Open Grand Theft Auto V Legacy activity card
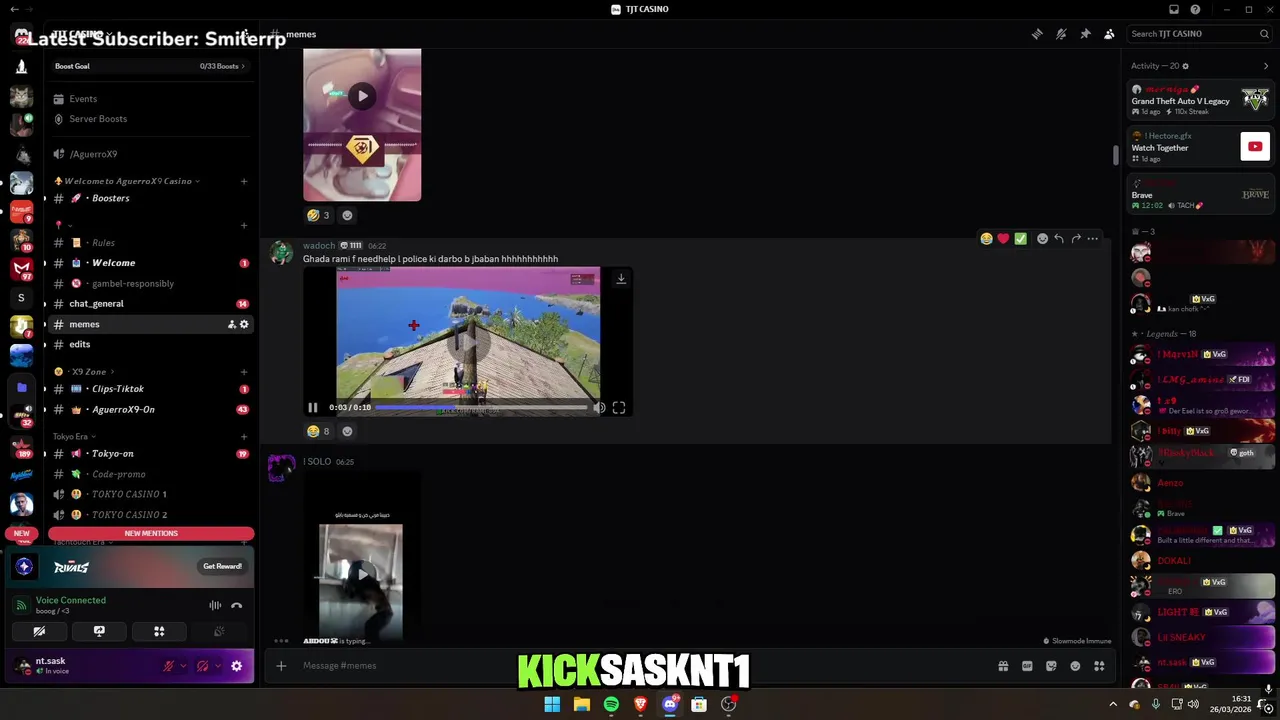This screenshot has width=1280, height=720. click(1200, 101)
